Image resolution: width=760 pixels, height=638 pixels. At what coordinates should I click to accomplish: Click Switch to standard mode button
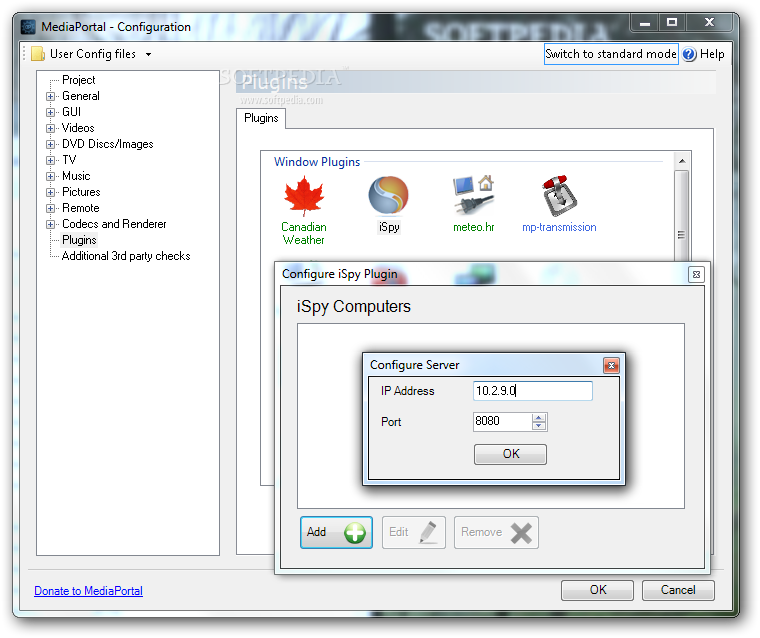611,54
